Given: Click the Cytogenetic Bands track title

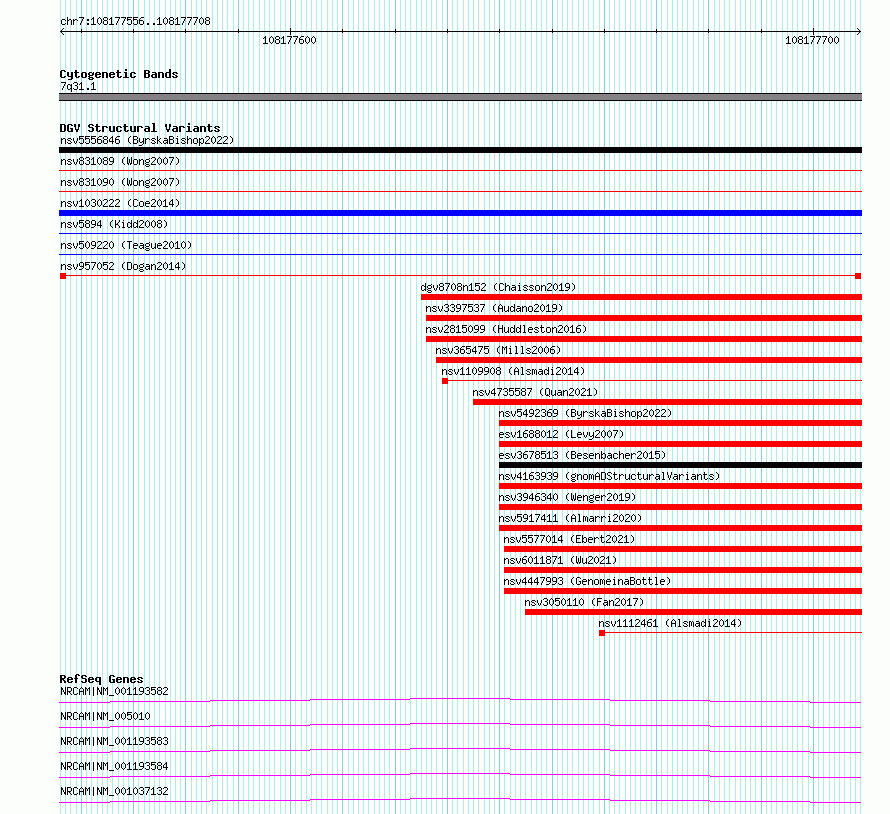Looking at the screenshot, I should (119, 74).
